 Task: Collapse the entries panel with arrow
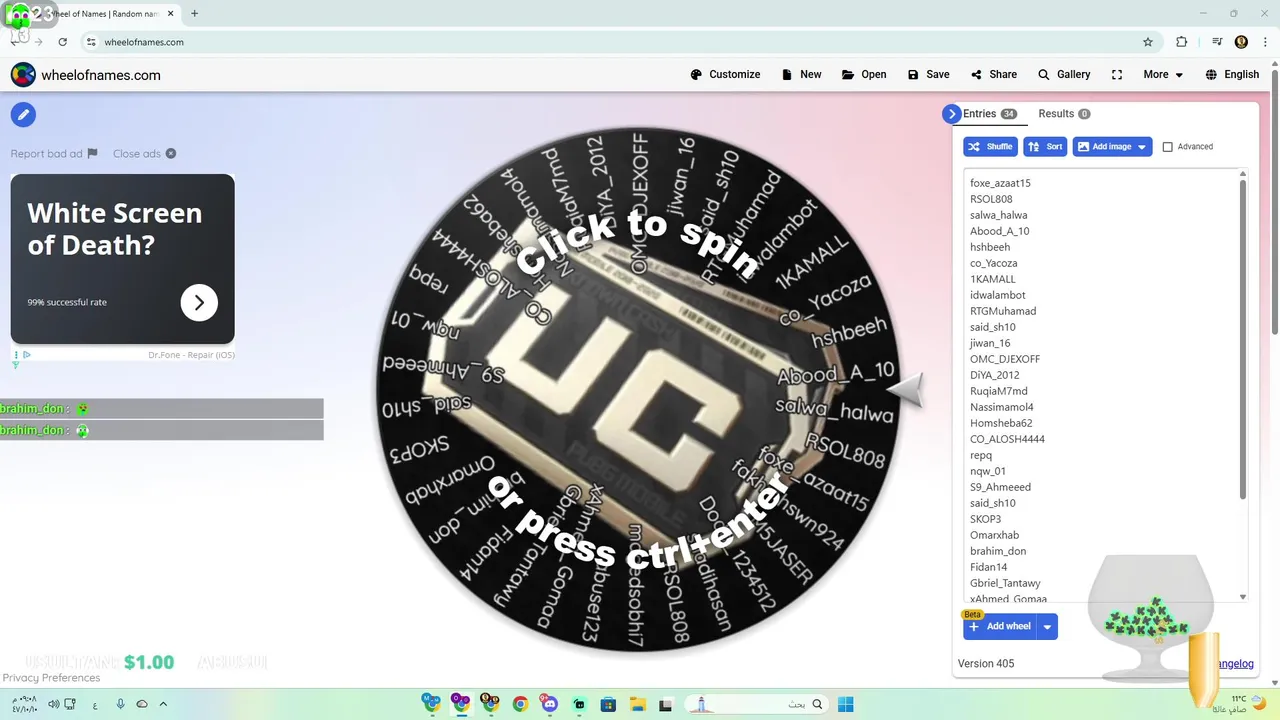(952, 114)
